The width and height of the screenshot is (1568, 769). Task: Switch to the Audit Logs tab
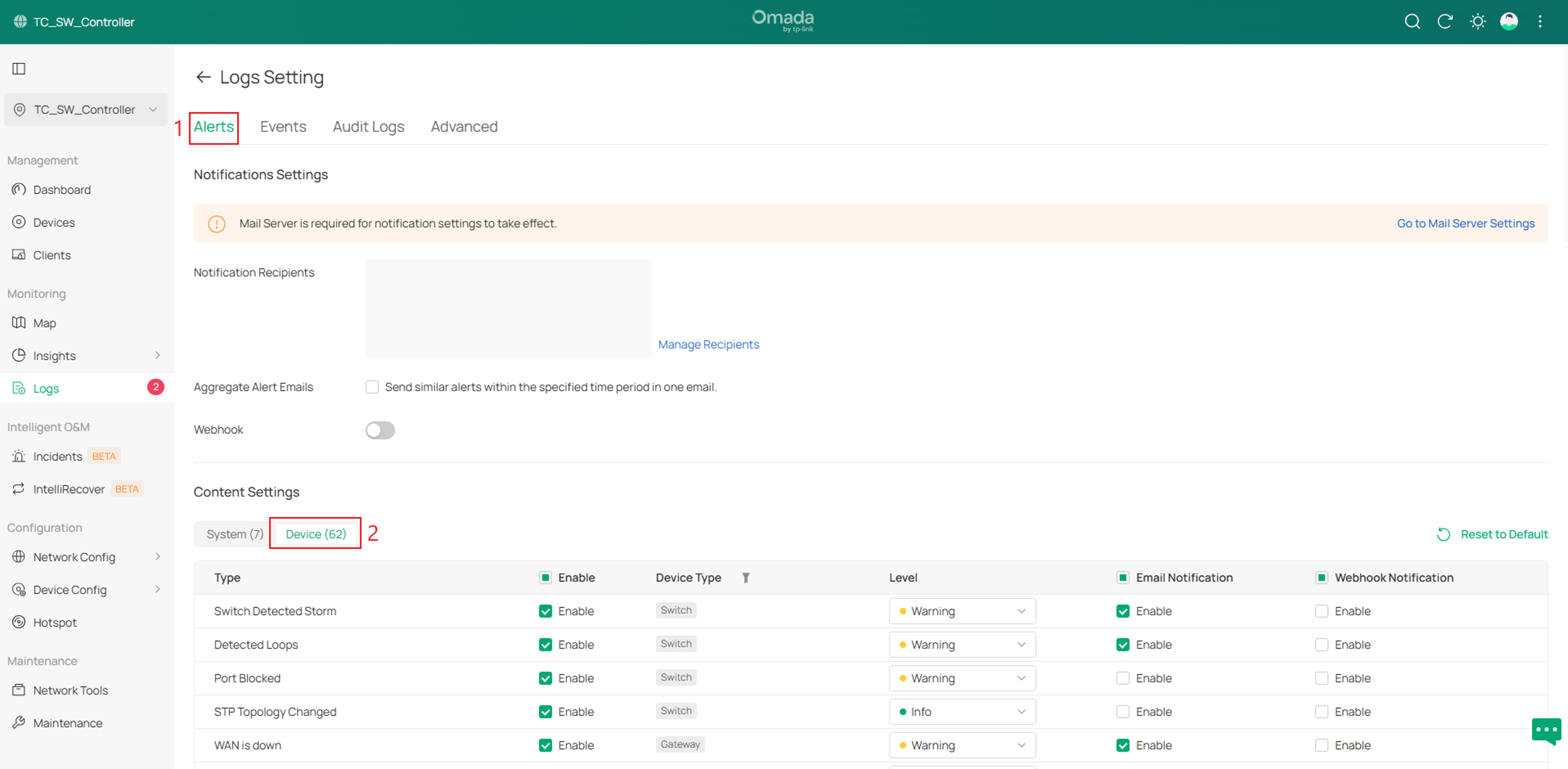pos(368,127)
